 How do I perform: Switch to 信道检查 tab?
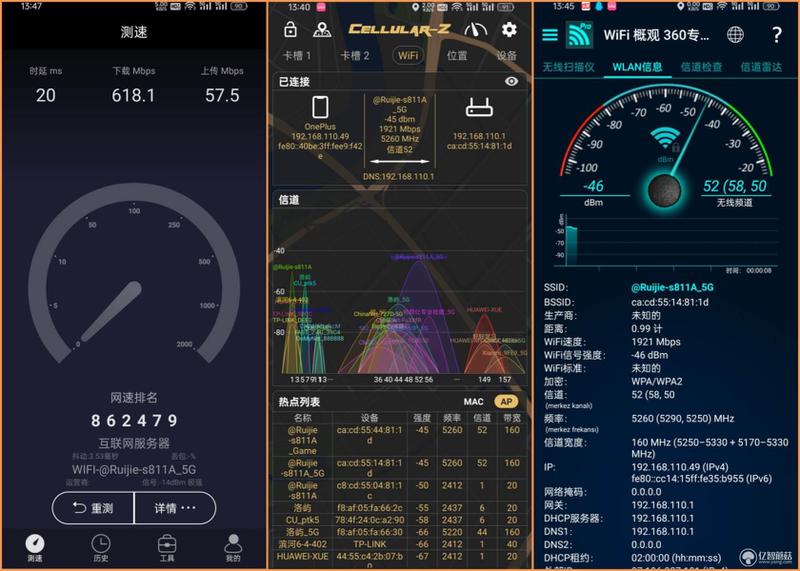(701, 67)
